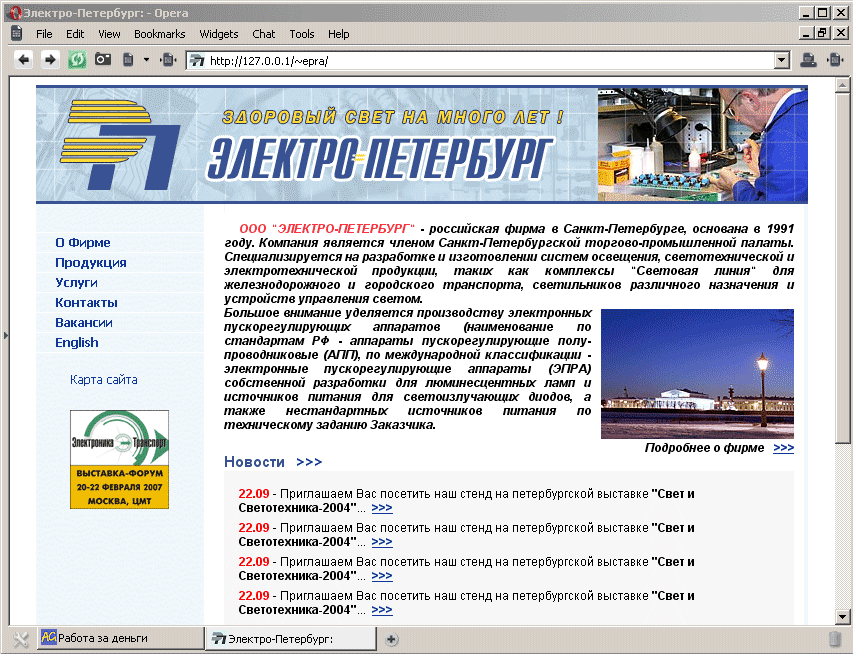Open the Новости >>> heading link

point(273,462)
